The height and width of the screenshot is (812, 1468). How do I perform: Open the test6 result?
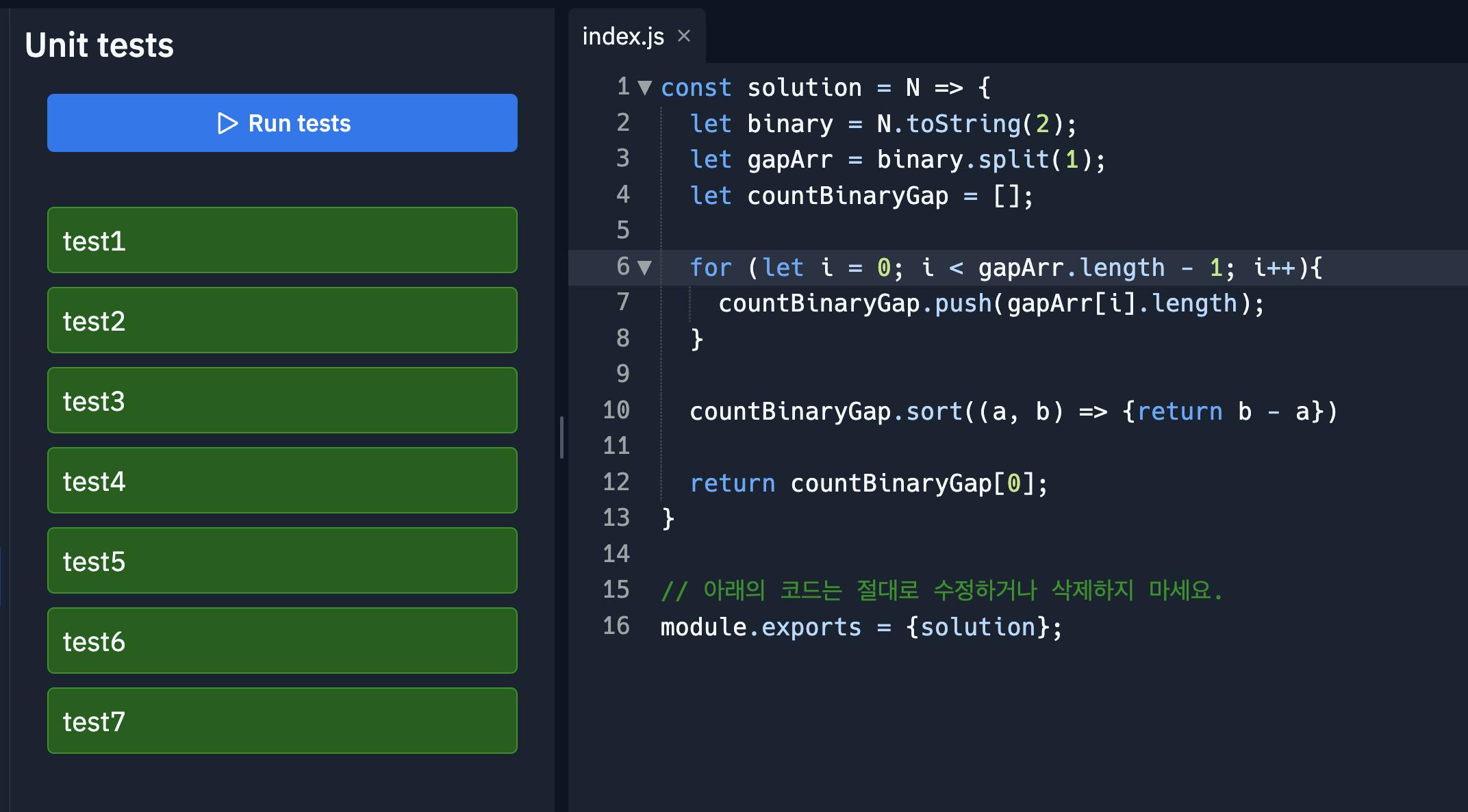click(282, 641)
